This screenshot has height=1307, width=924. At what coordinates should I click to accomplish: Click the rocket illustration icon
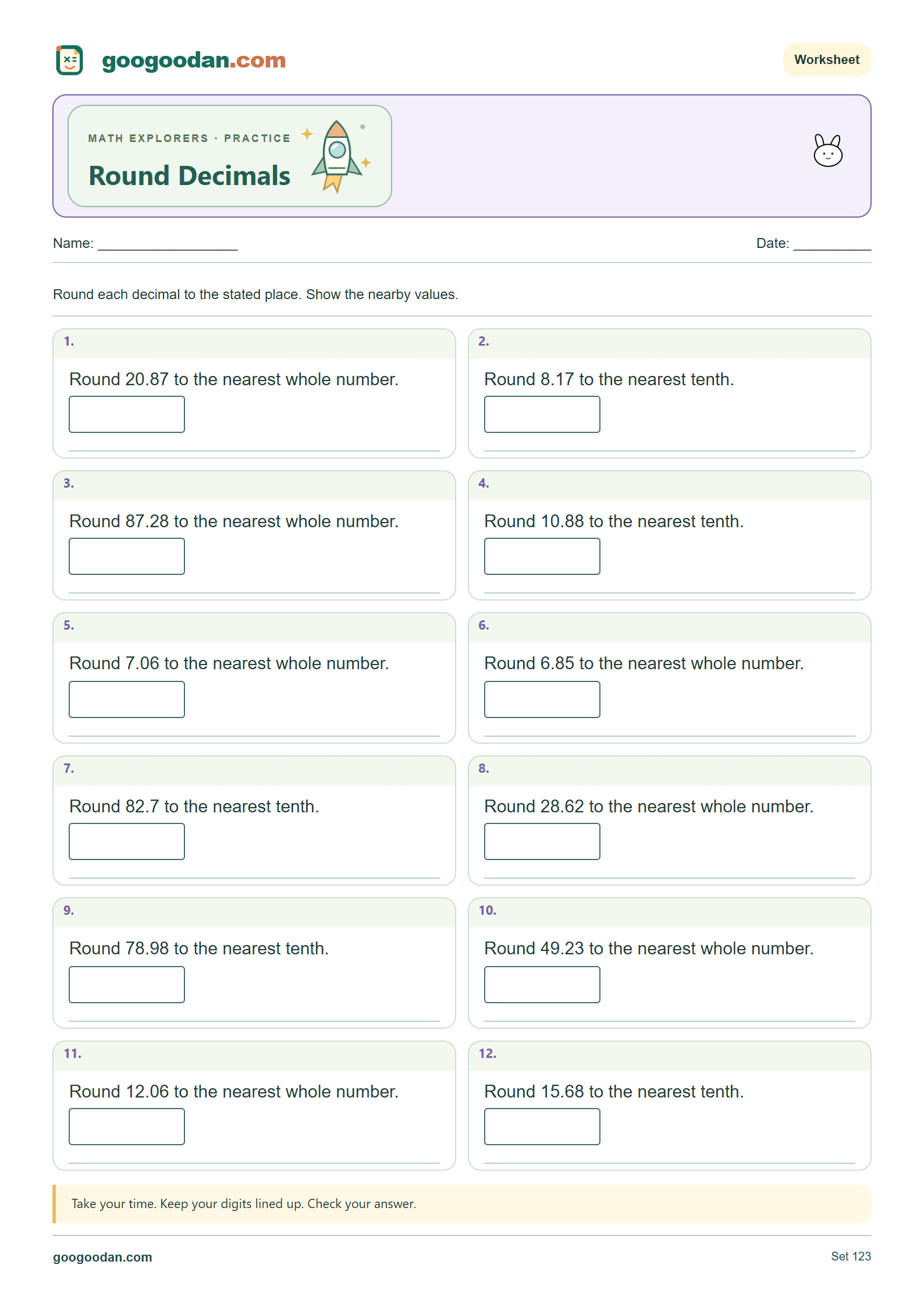point(336,157)
